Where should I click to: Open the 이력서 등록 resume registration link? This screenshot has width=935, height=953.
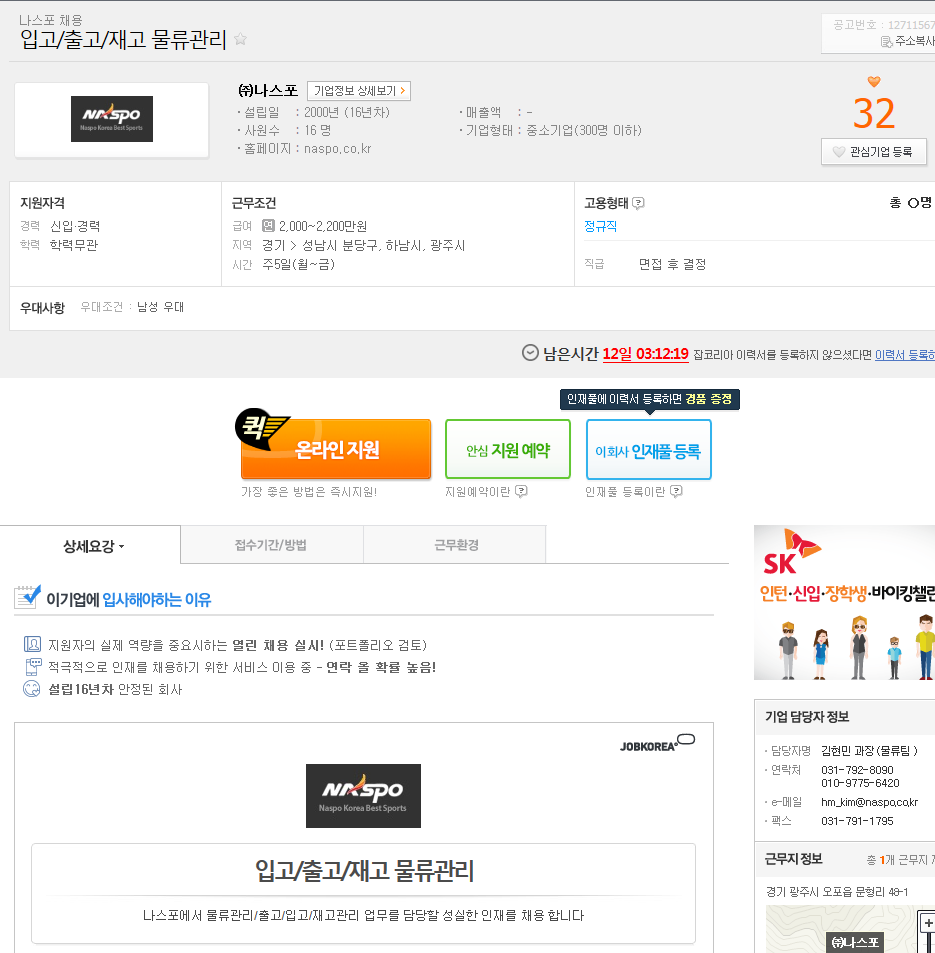click(905, 355)
